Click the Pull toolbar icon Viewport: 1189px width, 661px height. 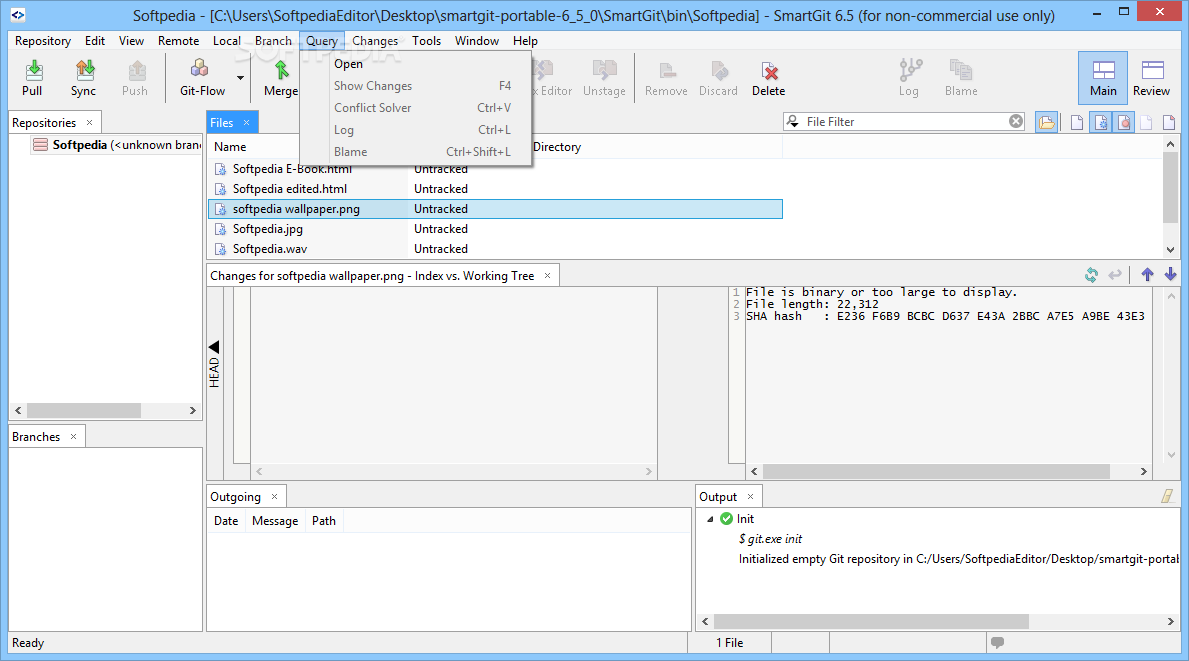pyautogui.click(x=32, y=78)
